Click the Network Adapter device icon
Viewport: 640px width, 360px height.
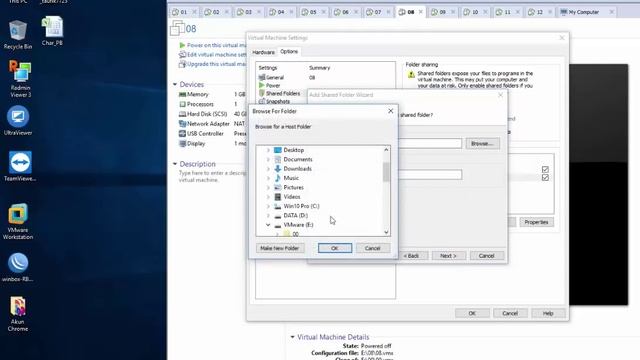click(182, 124)
